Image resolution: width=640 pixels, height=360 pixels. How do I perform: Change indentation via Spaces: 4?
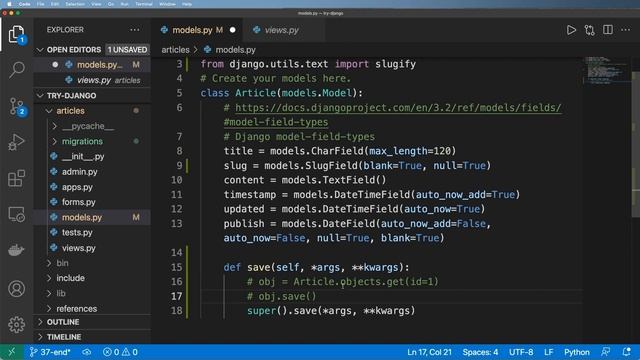pyautogui.click(x=480, y=352)
